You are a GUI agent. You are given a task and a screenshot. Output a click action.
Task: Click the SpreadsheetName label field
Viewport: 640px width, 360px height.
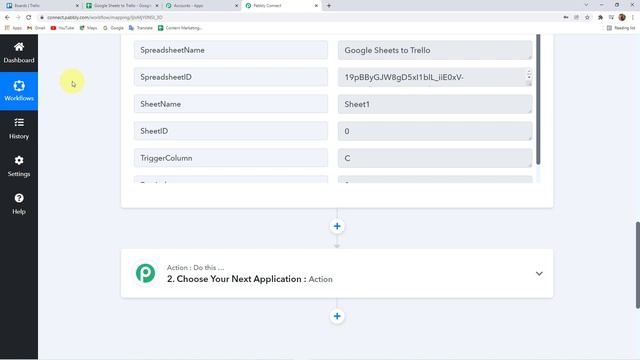click(231, 50)
